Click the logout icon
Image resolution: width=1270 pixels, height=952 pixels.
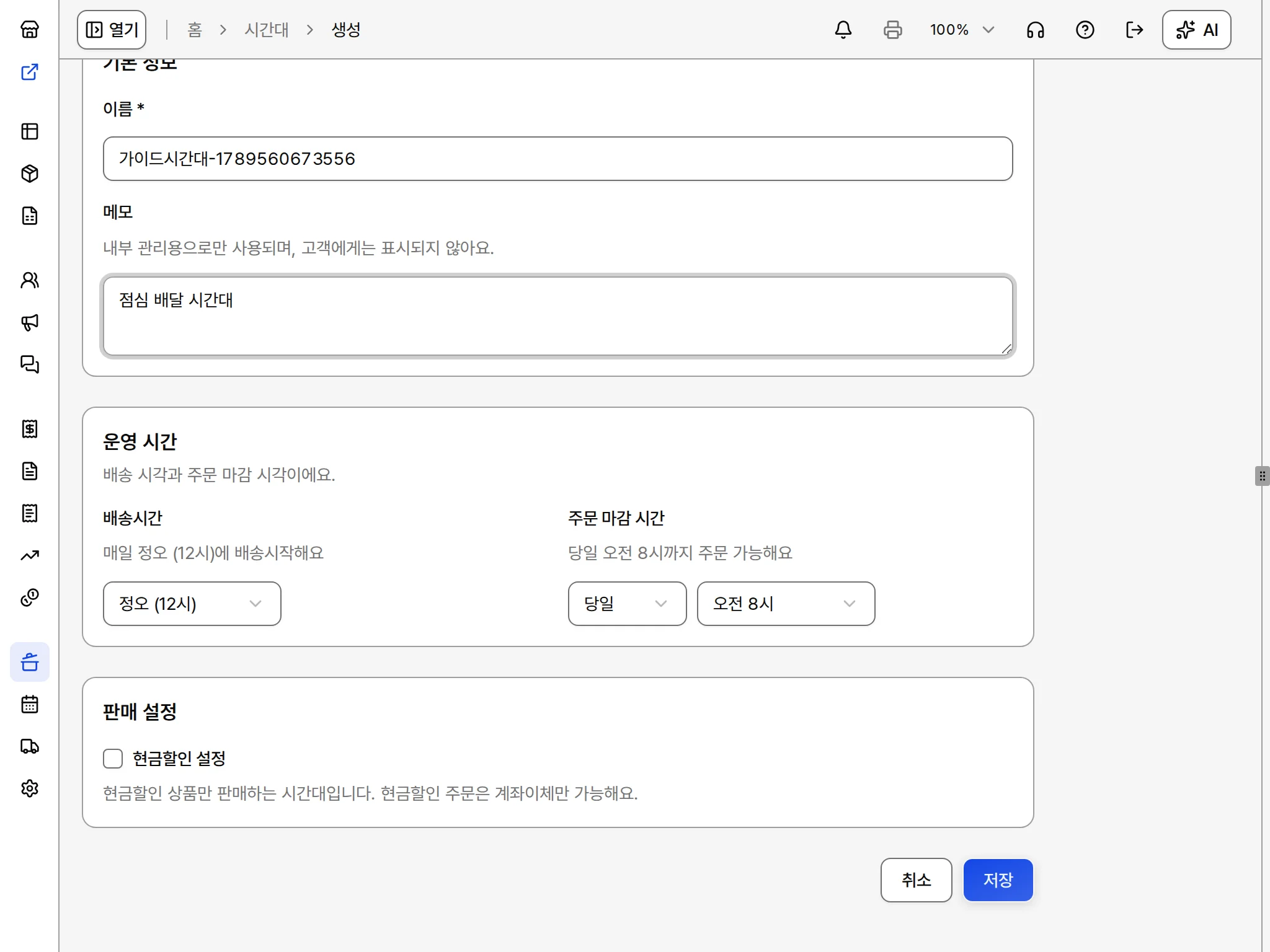click(x=1135, y=30)
